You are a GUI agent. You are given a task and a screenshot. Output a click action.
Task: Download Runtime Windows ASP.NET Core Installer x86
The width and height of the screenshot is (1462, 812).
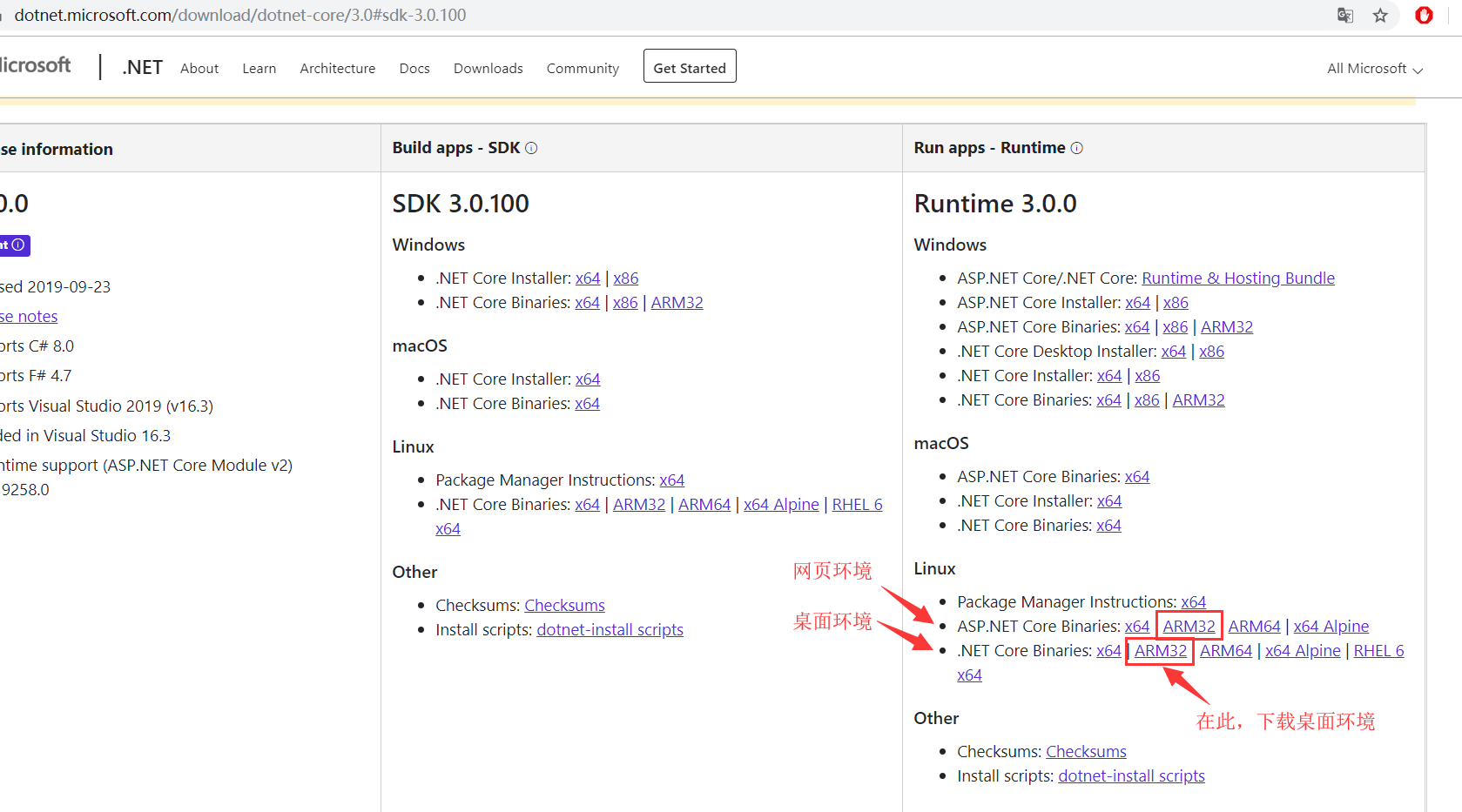[1176, 303]
